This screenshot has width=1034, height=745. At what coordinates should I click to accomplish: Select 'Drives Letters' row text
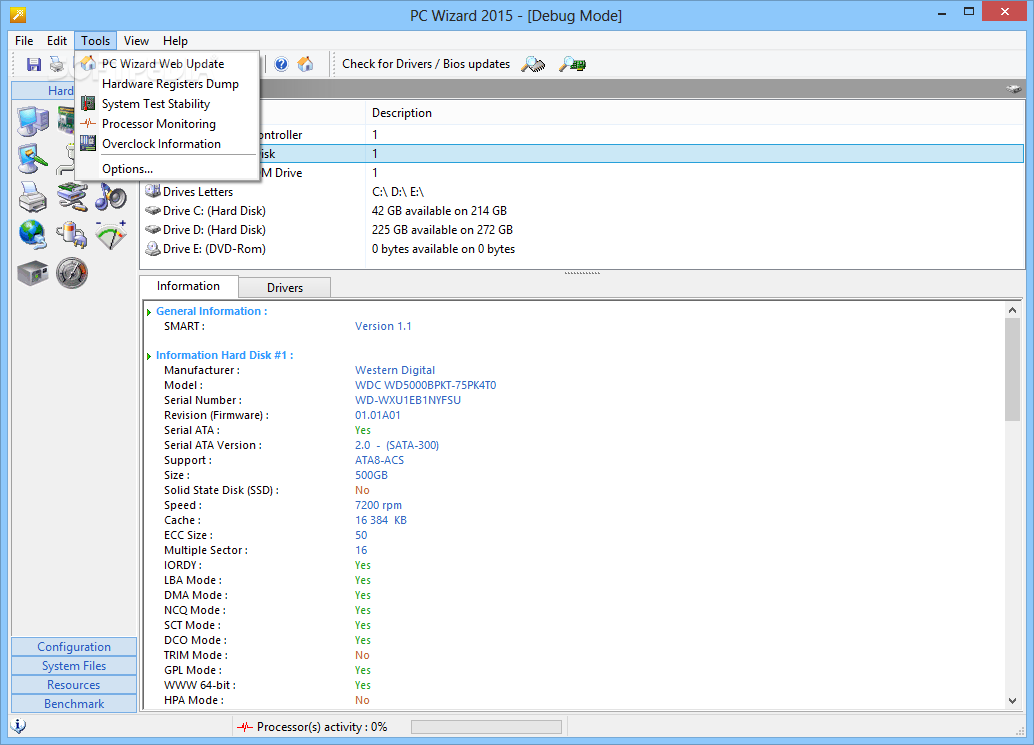point(198,192)
